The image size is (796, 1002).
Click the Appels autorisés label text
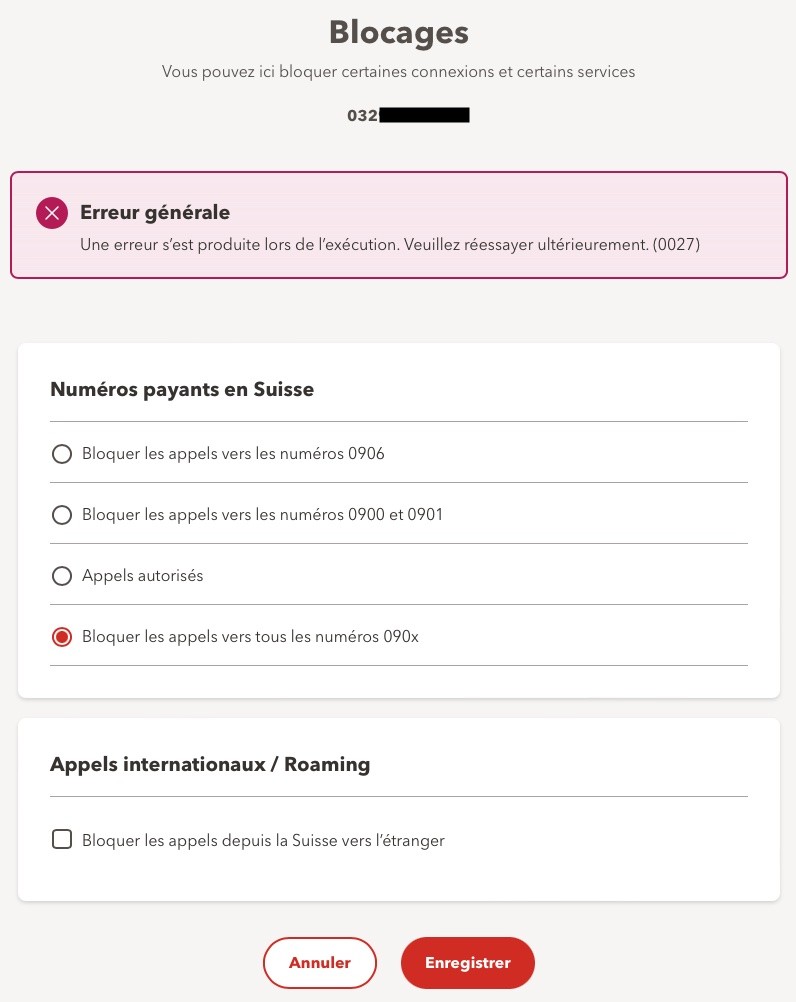click(x=143, y=576)
